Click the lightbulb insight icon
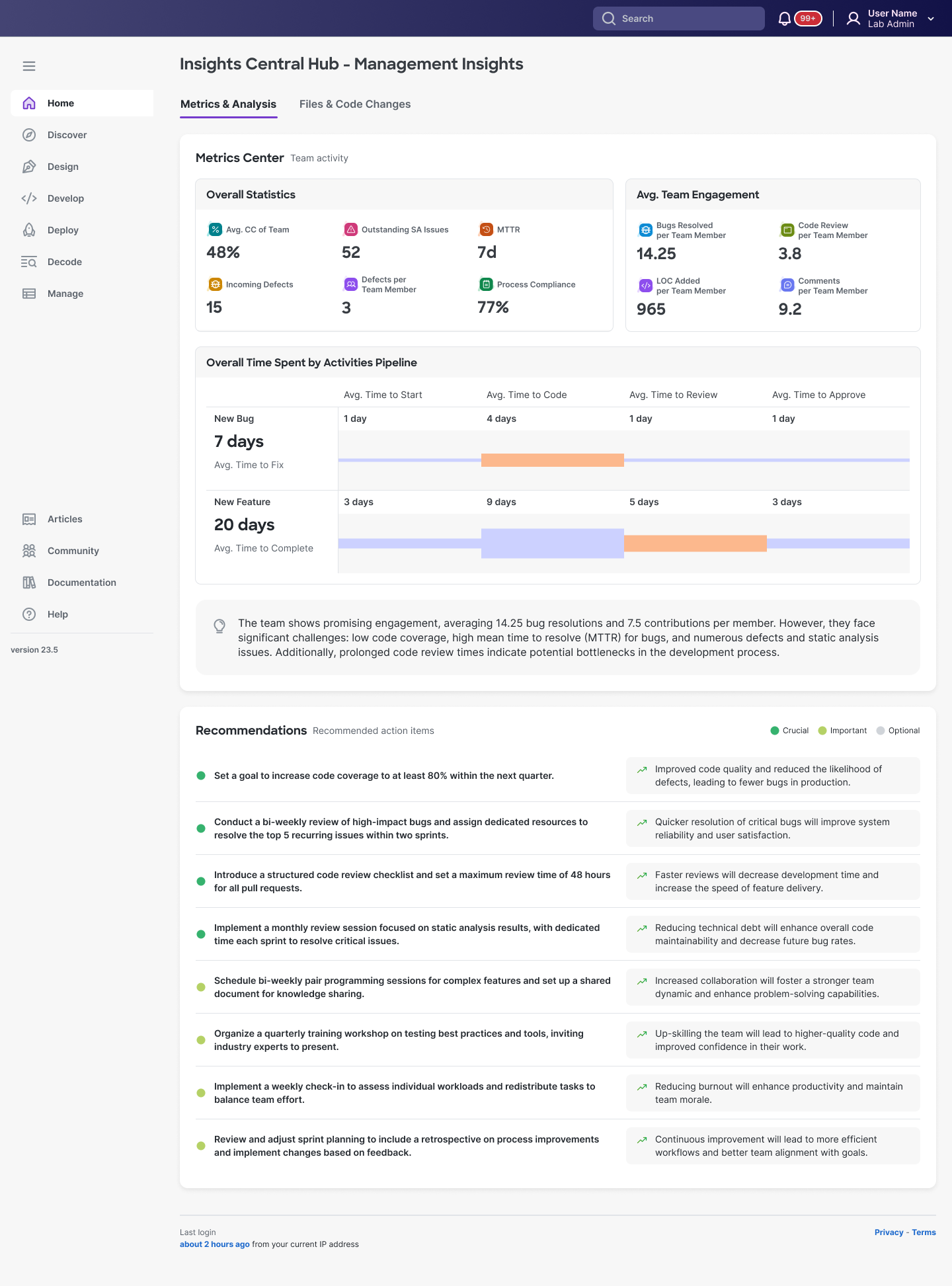 [x=219, y=625]
